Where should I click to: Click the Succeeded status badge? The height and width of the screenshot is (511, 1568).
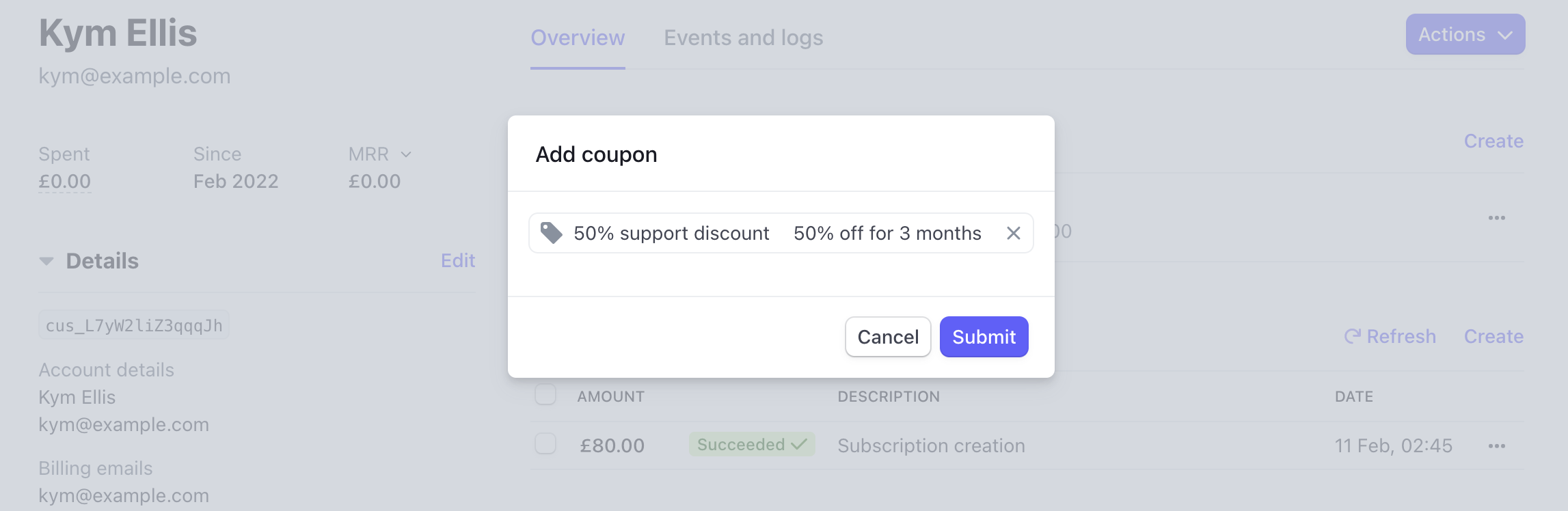752,445
